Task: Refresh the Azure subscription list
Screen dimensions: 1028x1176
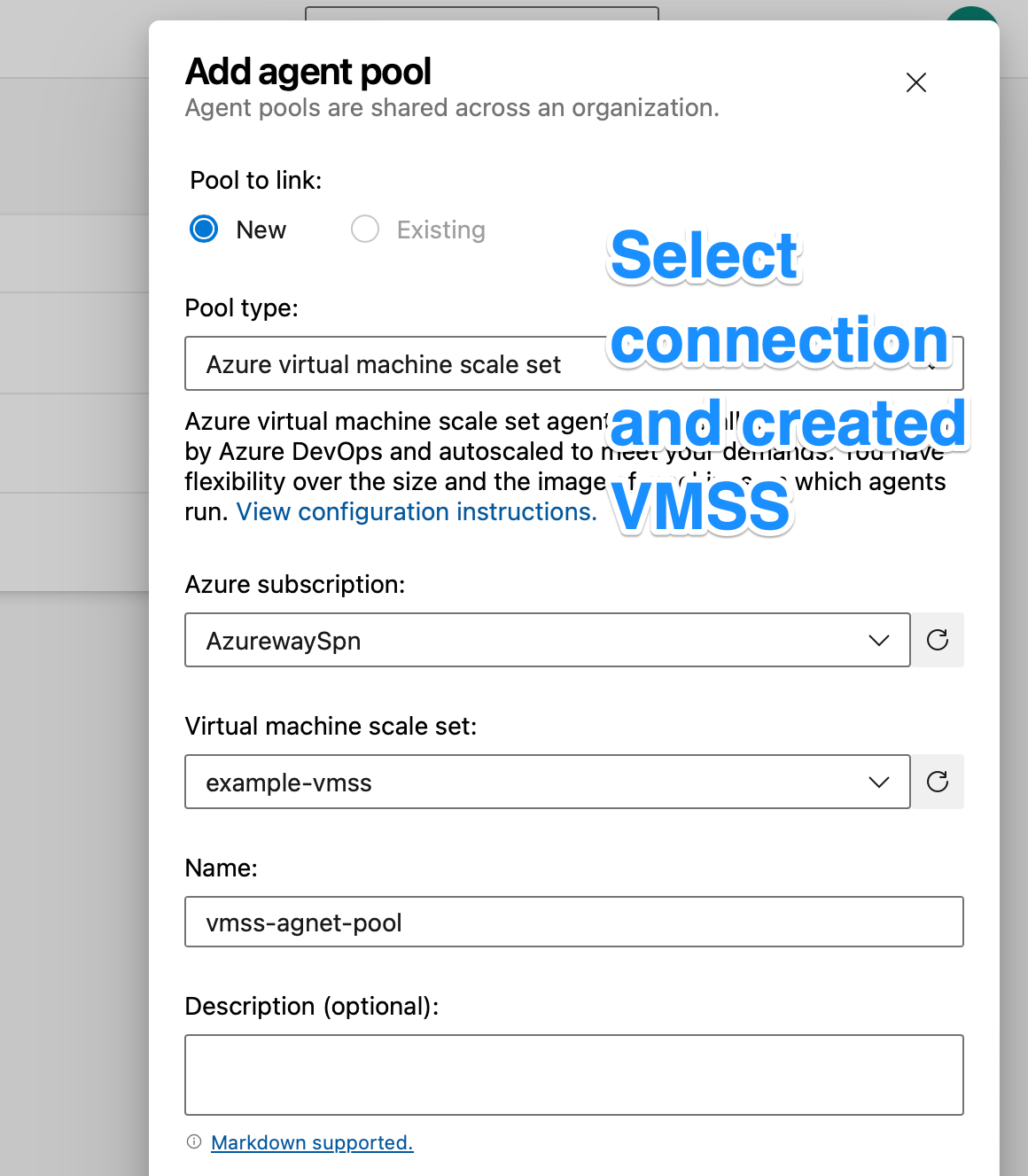Action: point(938,640)
